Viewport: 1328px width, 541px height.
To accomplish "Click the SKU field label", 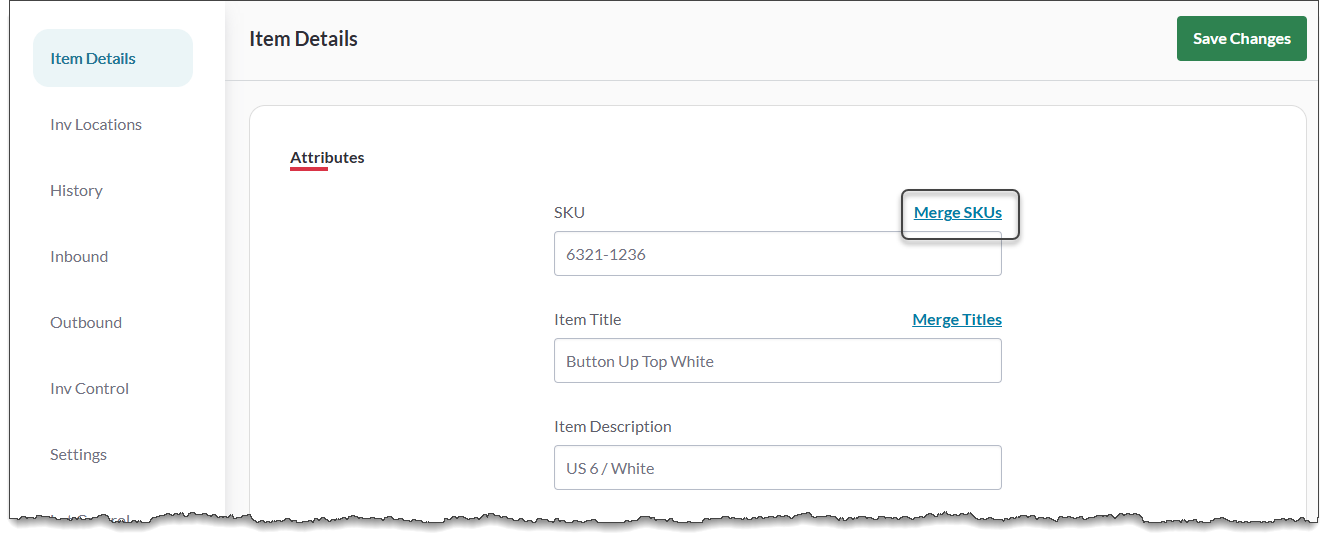I will (x=569, y=213).
